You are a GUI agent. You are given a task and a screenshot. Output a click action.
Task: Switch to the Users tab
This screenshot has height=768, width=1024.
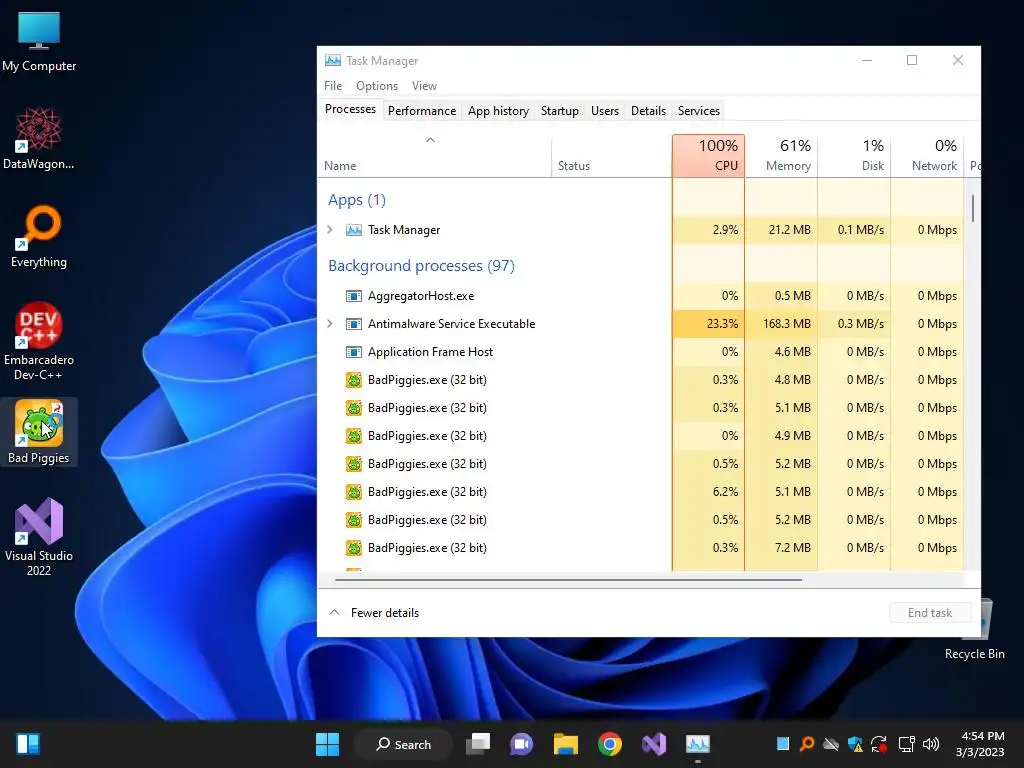click(605, 111)
